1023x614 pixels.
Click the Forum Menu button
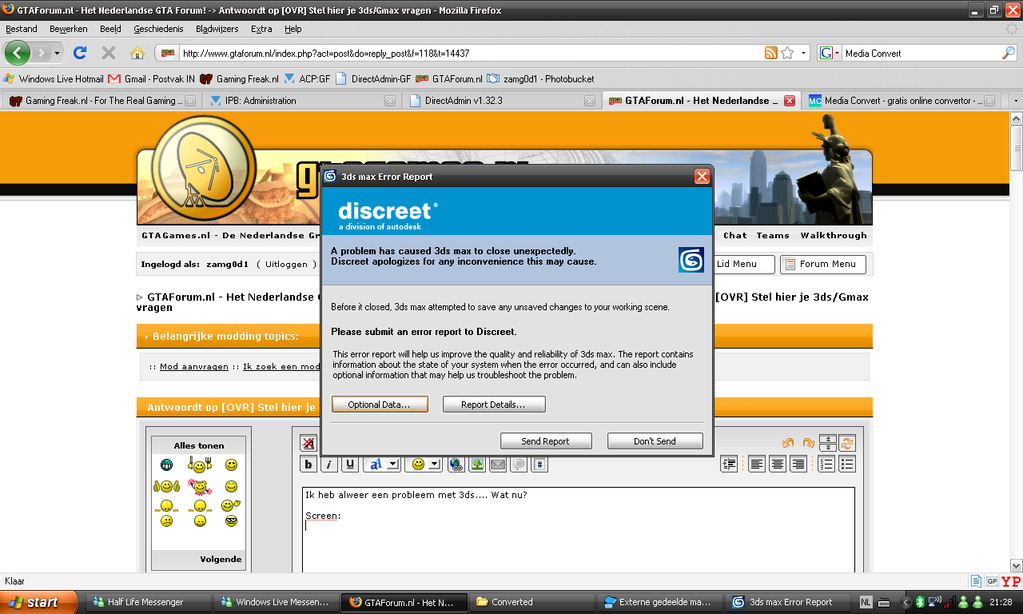point(823,264)
